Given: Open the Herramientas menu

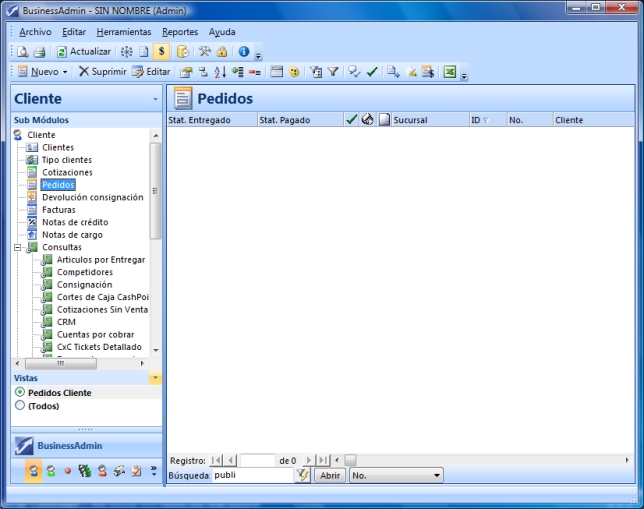Looking at the screenshot, I should coord(124,32).
